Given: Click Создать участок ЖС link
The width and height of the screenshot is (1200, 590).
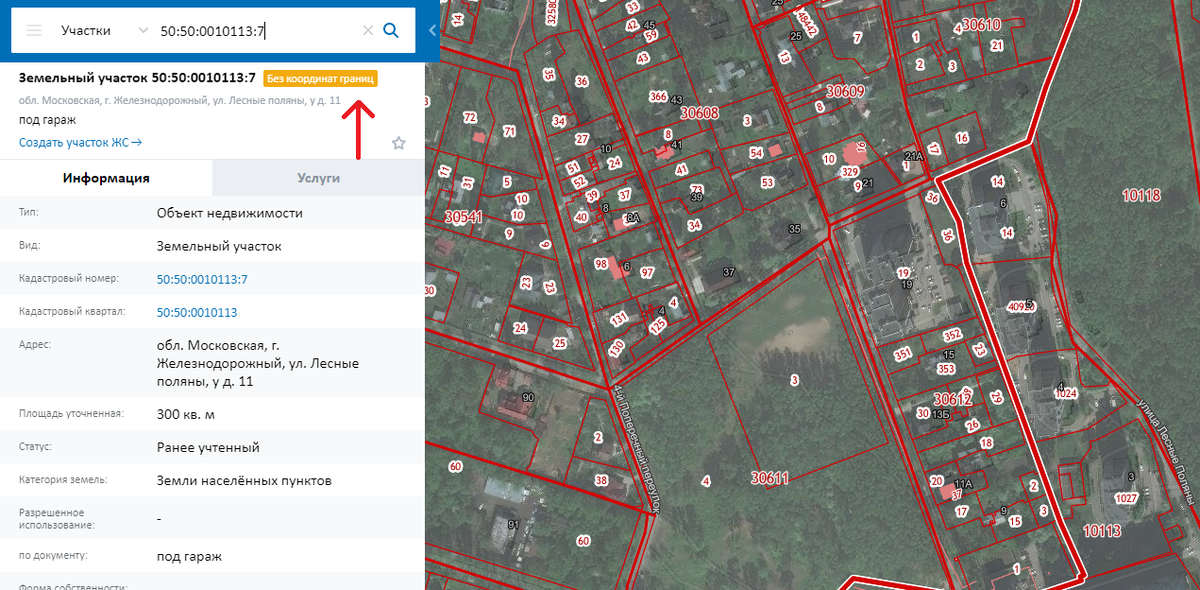Looking at the screenshot, I should pos(80,142).
